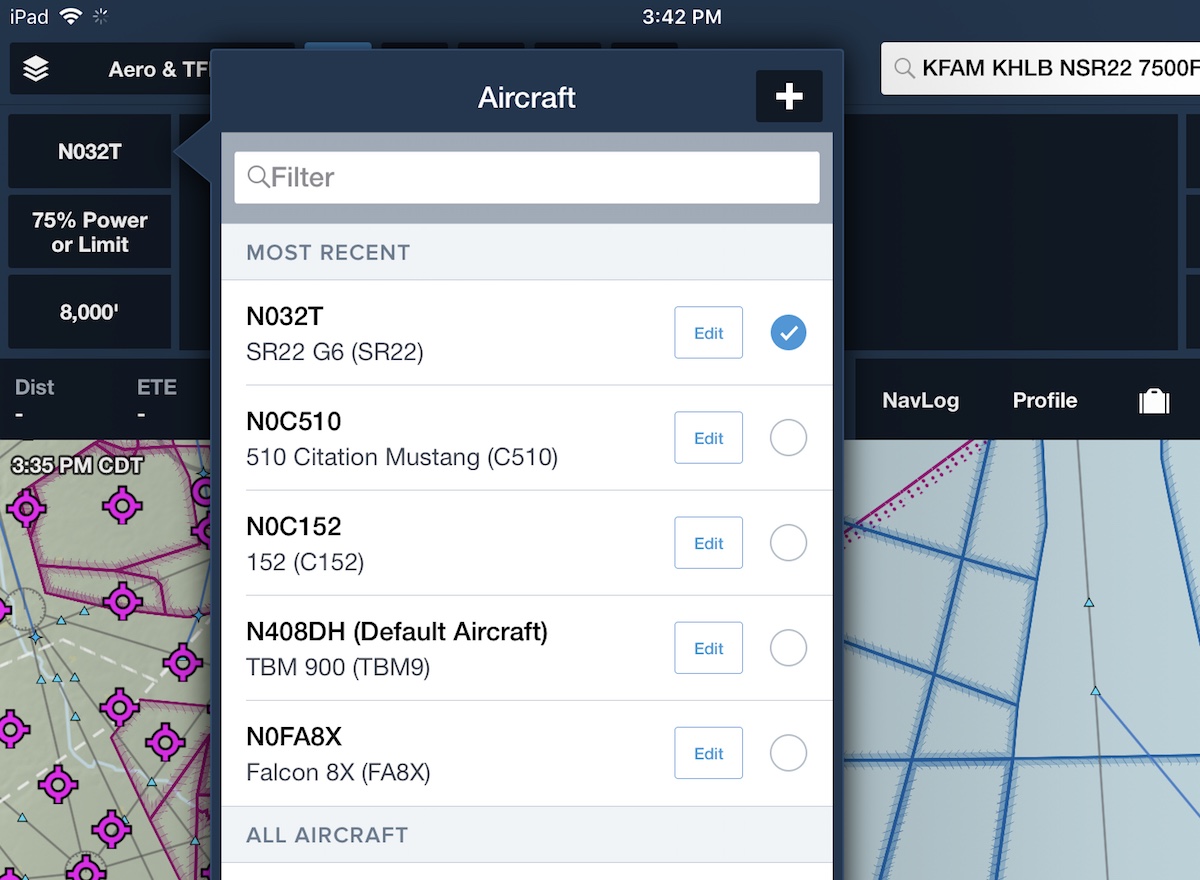Image resolution: width=1200 pixels, height=880 pixels.
Task: Click the search magnifier in route box
Action: point(904,69)
